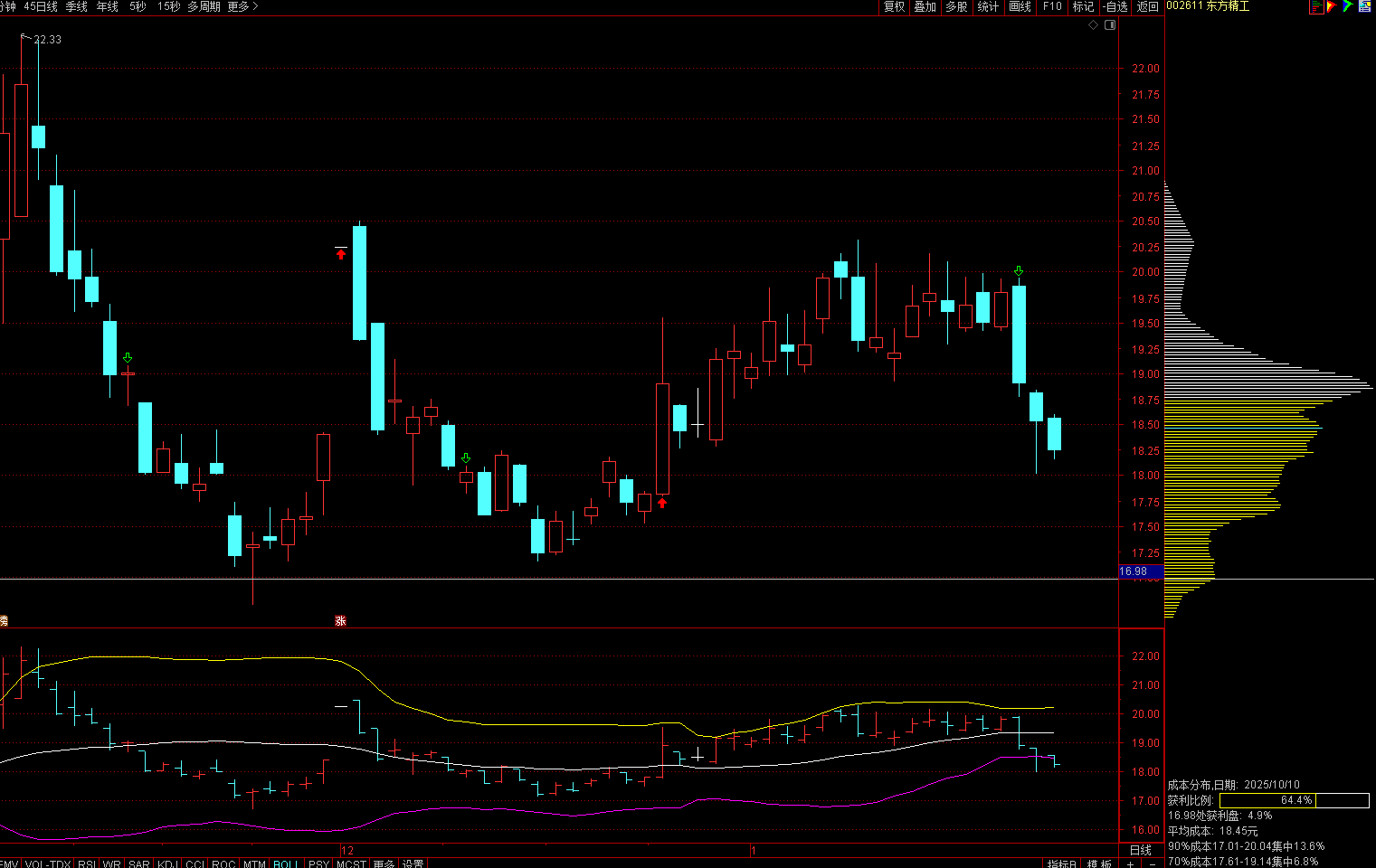Screen dimensions: 1376x868
Task: Click the 获利比例 64.4% progress bar
Action: point(1294,800)
